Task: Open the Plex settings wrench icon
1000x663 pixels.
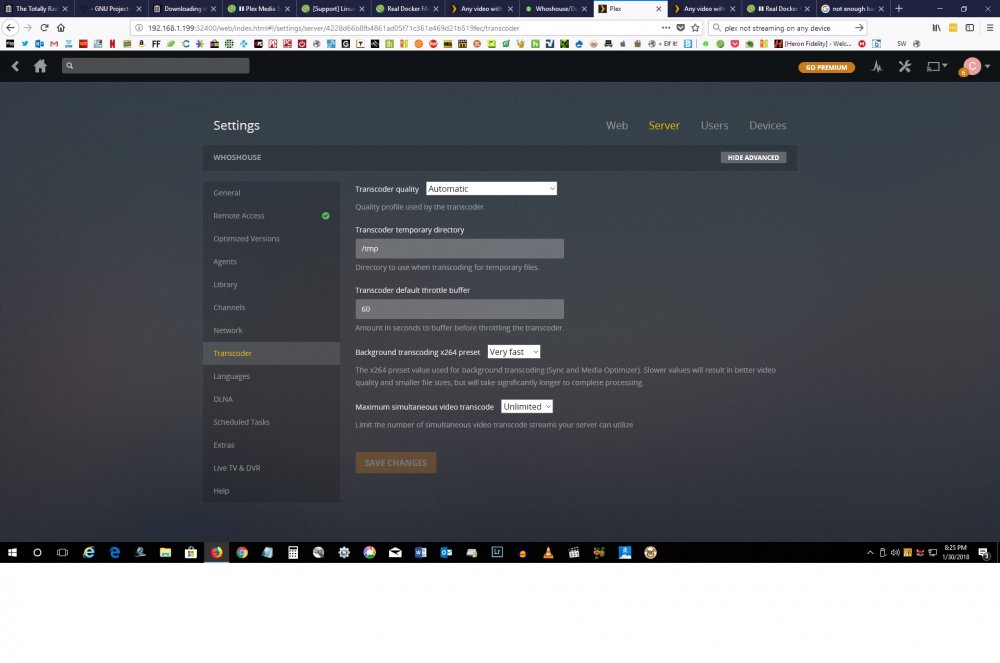Action: 904,66
